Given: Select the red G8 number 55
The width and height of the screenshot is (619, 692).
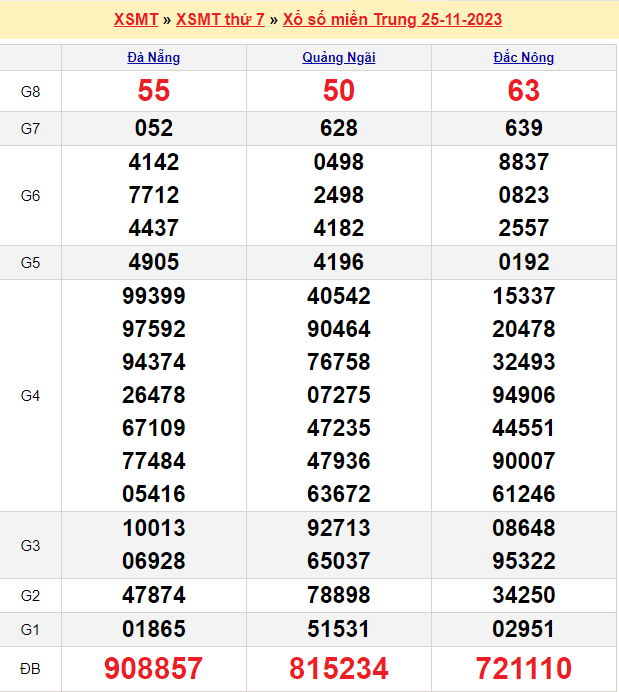Looking at the screenshot, I should click(x=154, y=91).
